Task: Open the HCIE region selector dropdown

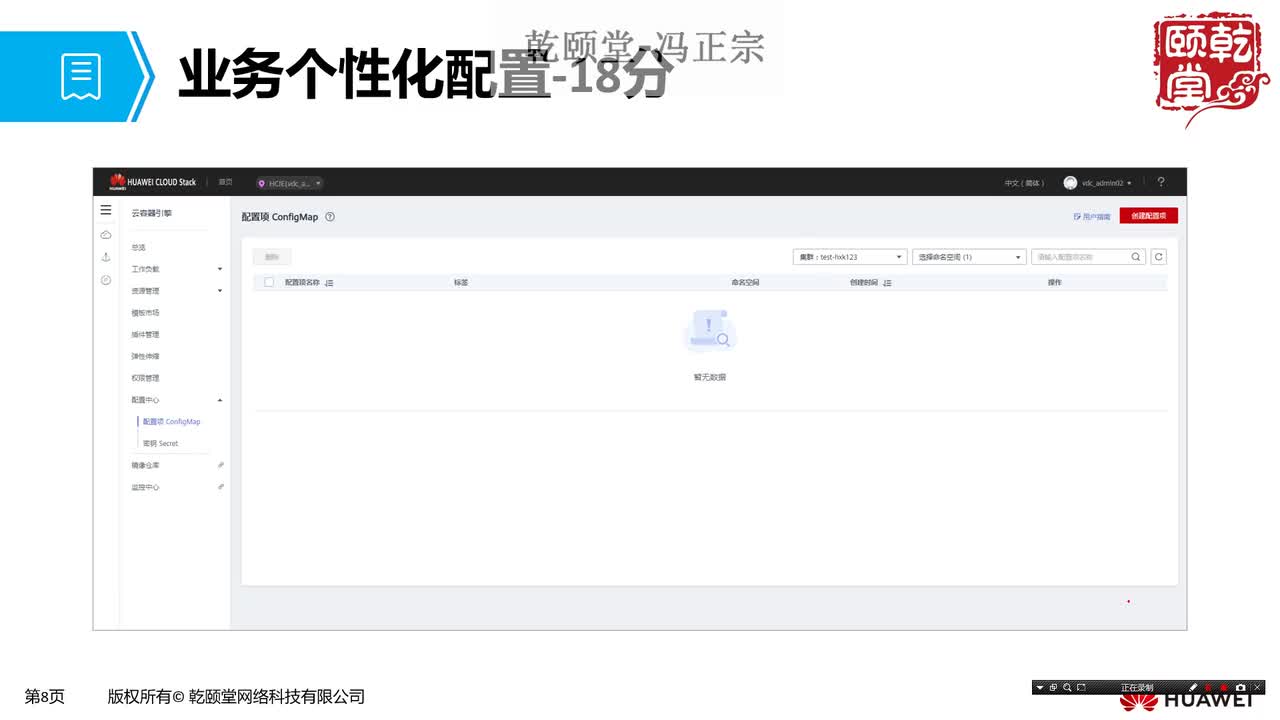Action: (x=290, y=183)
